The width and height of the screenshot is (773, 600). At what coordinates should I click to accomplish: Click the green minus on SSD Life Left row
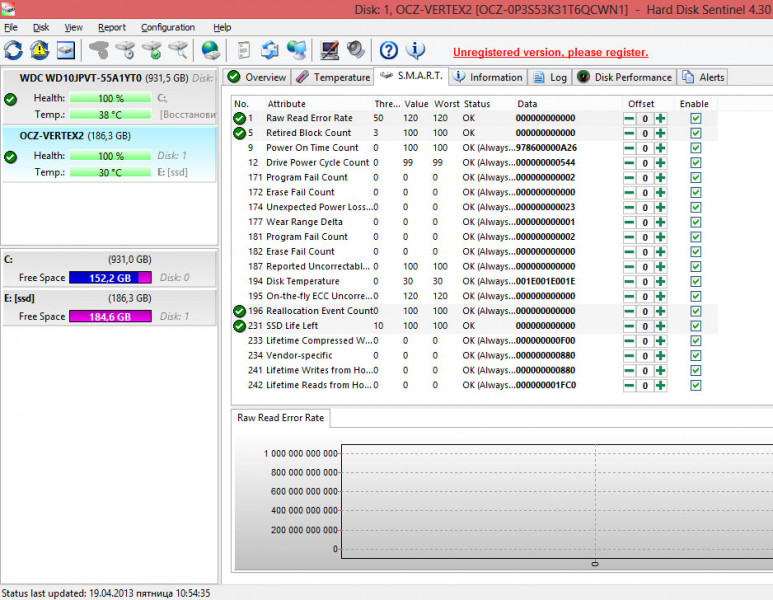(629, 326)
